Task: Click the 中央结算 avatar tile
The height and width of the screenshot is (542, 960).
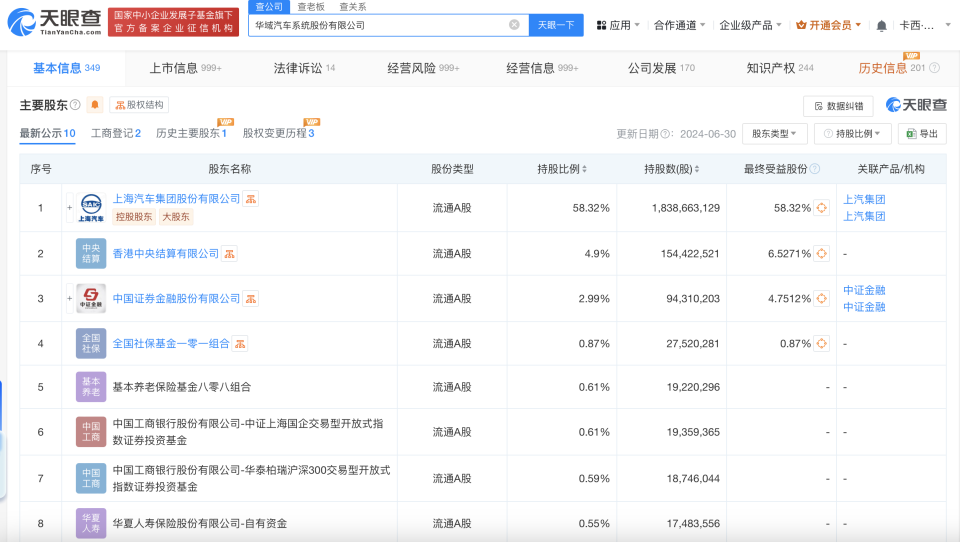Action: point(91,254)
